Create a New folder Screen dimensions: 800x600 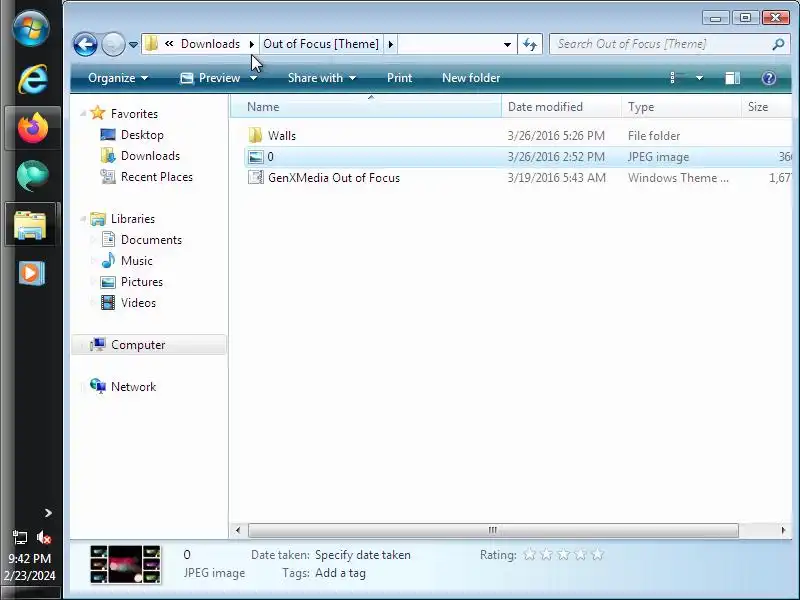coord(471,78)
